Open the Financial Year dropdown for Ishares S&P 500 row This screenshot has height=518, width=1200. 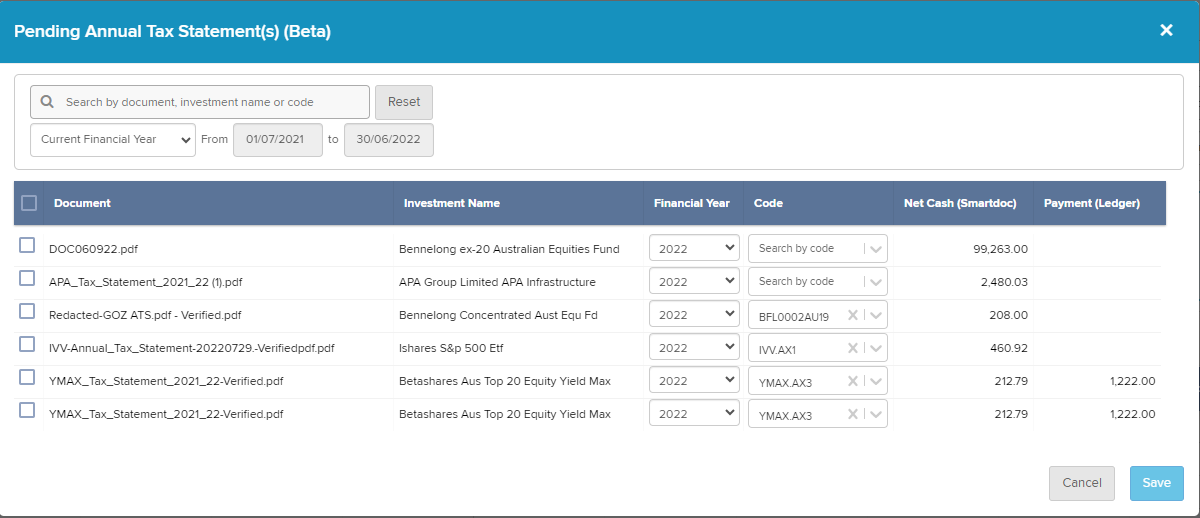coord(694,348)
